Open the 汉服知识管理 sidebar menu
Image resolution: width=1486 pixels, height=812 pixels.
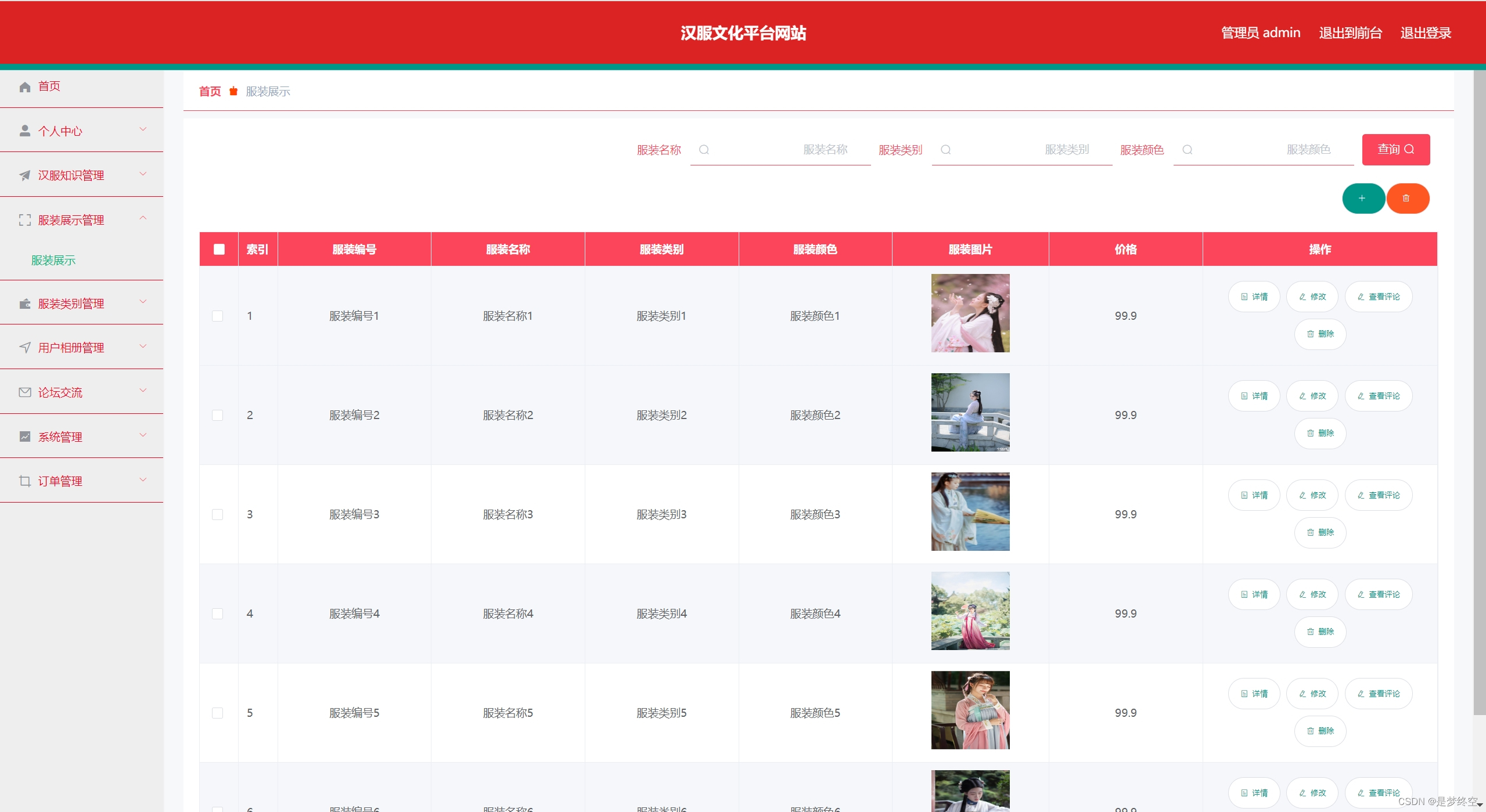[81, 175]
